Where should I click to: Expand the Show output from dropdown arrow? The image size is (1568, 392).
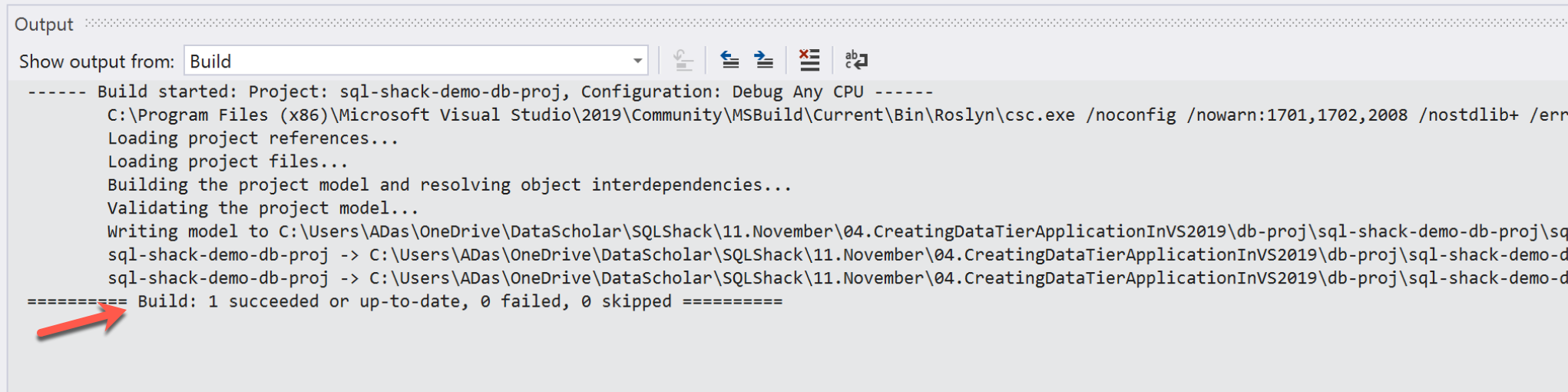point(637,61)
